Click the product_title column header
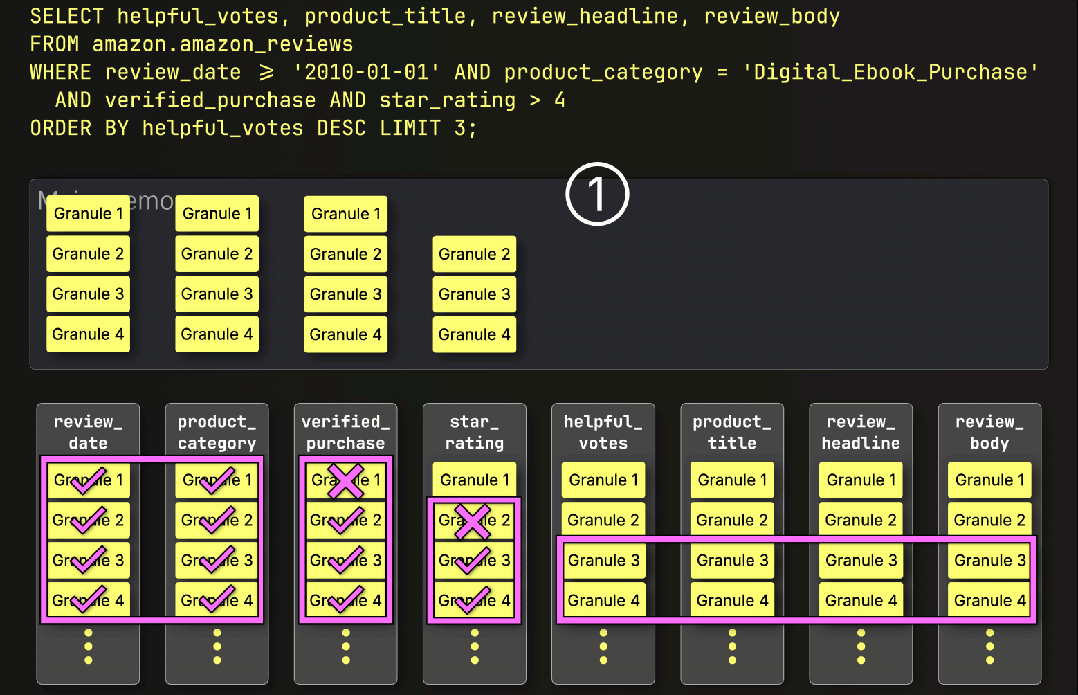This screenshot has height=695, width=1078. point(732,432)
